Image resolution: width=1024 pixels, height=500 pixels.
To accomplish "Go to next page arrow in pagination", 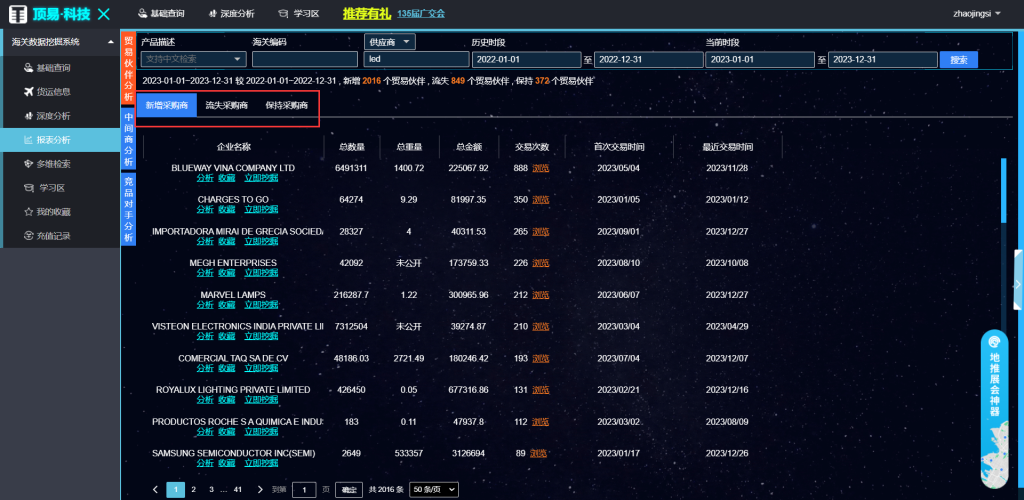I will coord(260,489).
